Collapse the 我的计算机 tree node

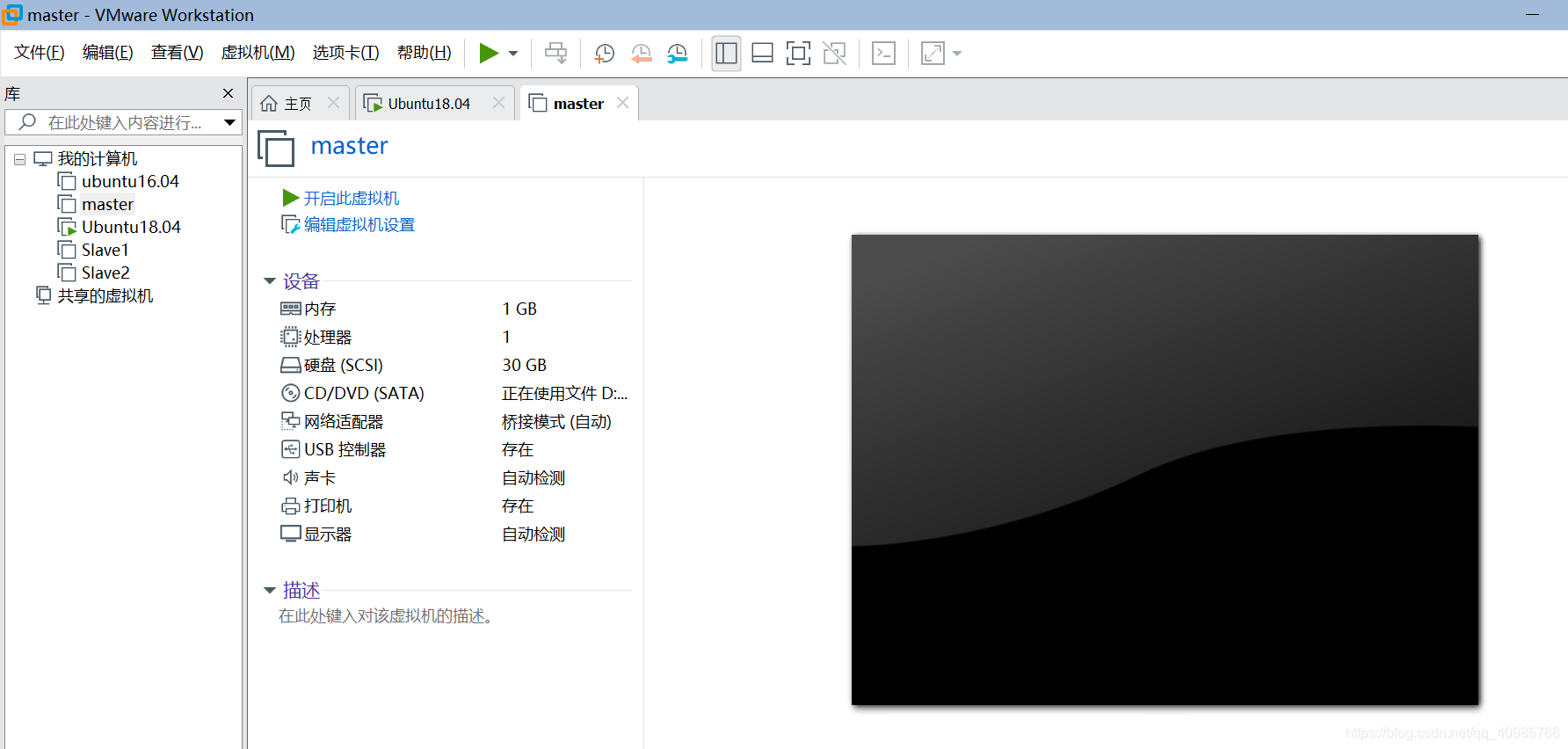19,159
